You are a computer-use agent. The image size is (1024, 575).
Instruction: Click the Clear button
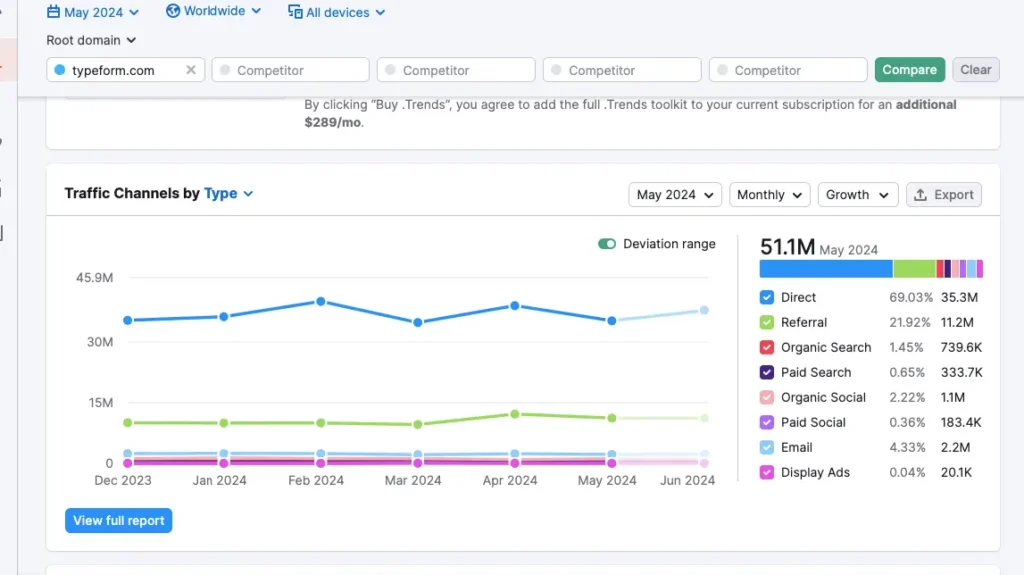(x=976, y=69)
